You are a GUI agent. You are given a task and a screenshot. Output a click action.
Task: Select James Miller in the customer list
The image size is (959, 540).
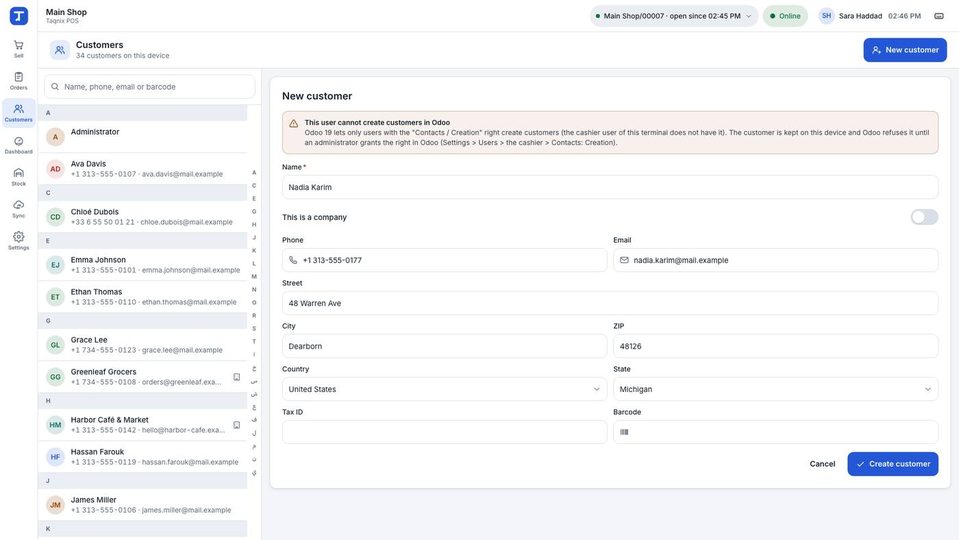tap(143, 505)
